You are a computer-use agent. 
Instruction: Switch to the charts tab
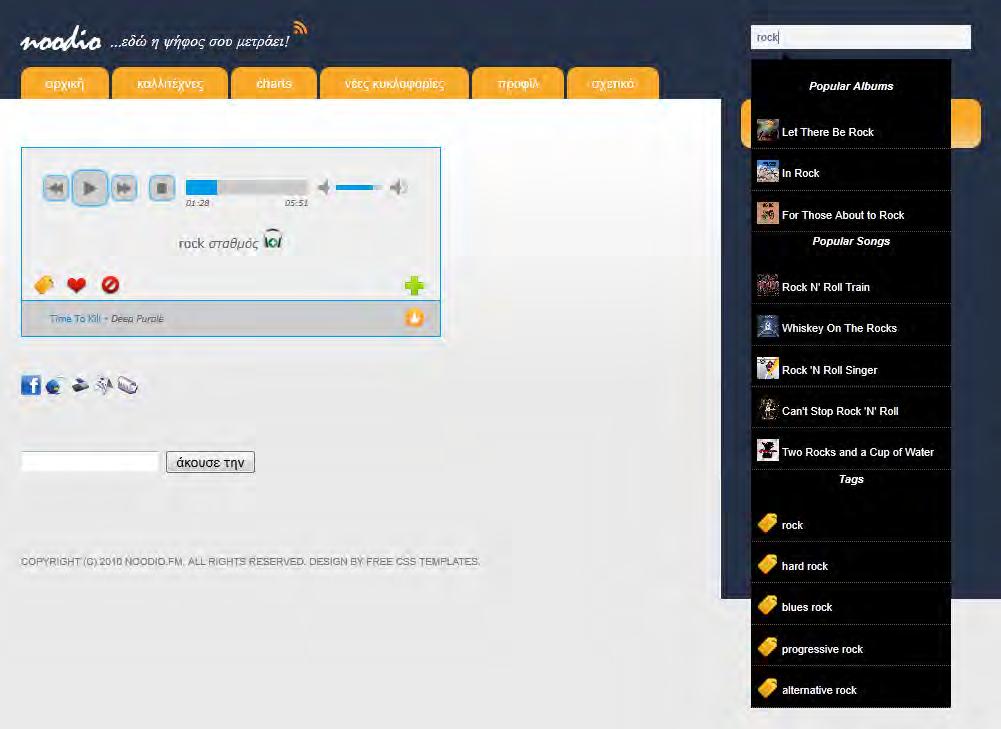[274, 84]
